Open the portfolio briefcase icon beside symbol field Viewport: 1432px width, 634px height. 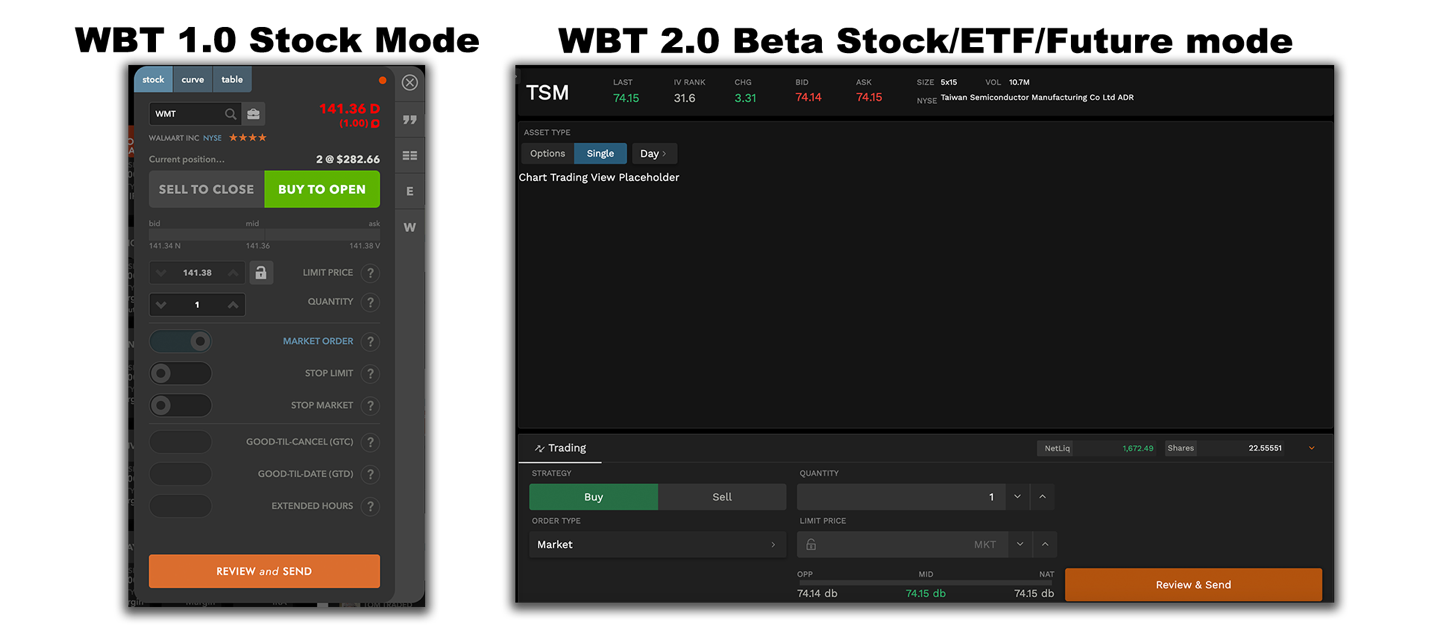click(x=253, y=113)
